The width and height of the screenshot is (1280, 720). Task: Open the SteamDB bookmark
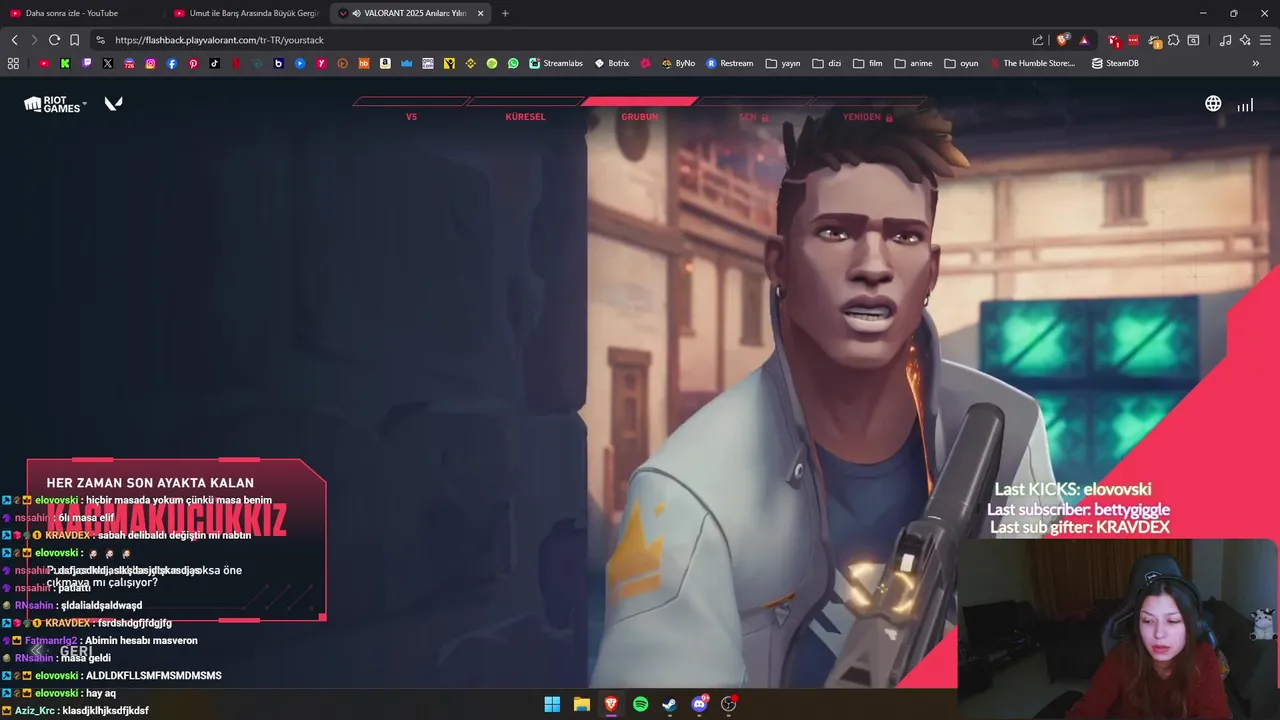point(1115,63)
